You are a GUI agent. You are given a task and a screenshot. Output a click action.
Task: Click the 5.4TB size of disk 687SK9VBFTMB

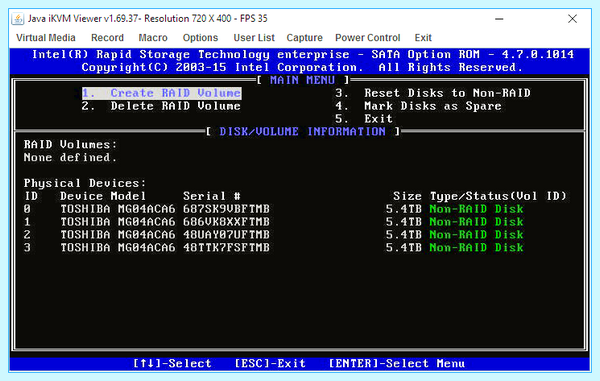[403, 209]
